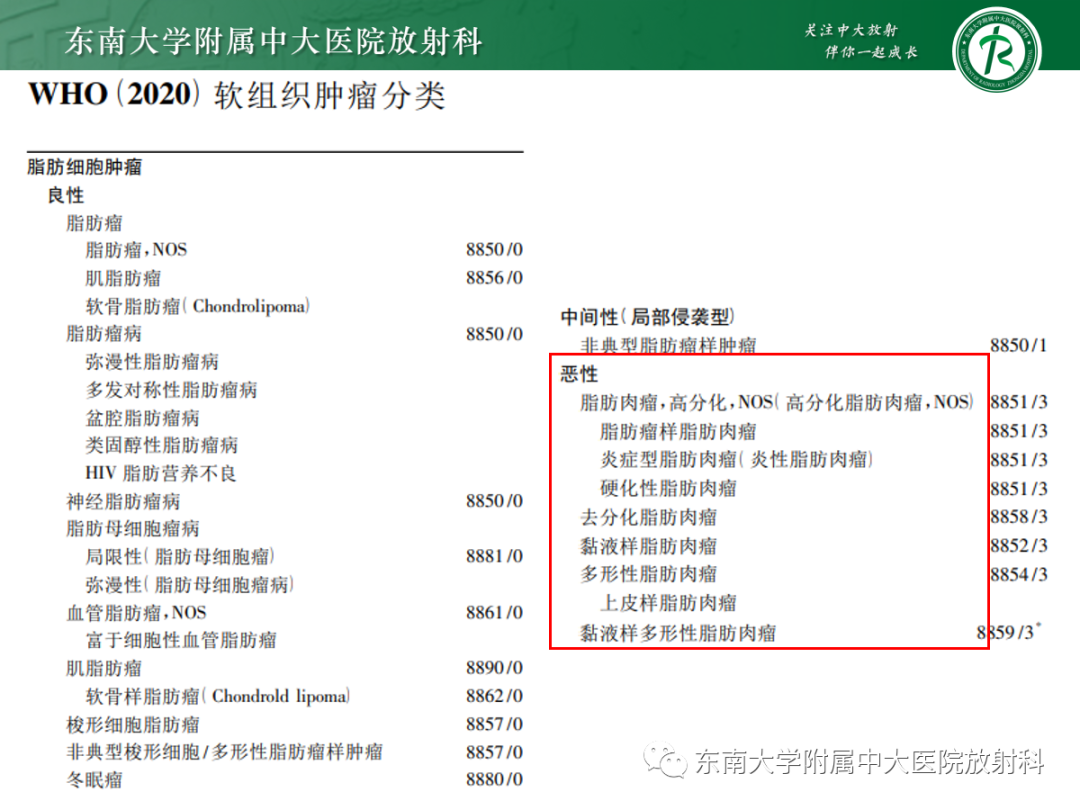The image size is (1080, 810).
Task: Click the round green hospital radiology logo
Action: 997,51
